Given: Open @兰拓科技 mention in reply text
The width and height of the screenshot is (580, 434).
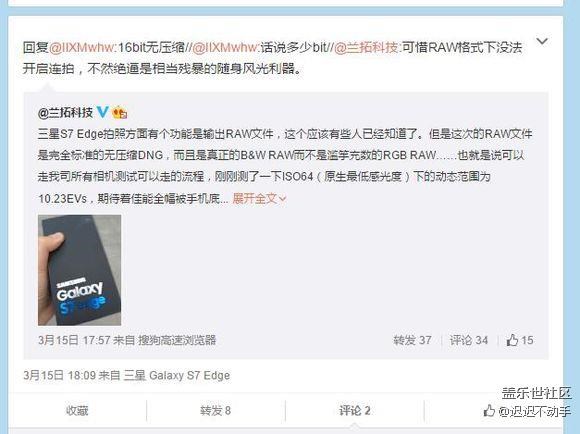Looking at the screenshot, I should [x=366, y=47].
